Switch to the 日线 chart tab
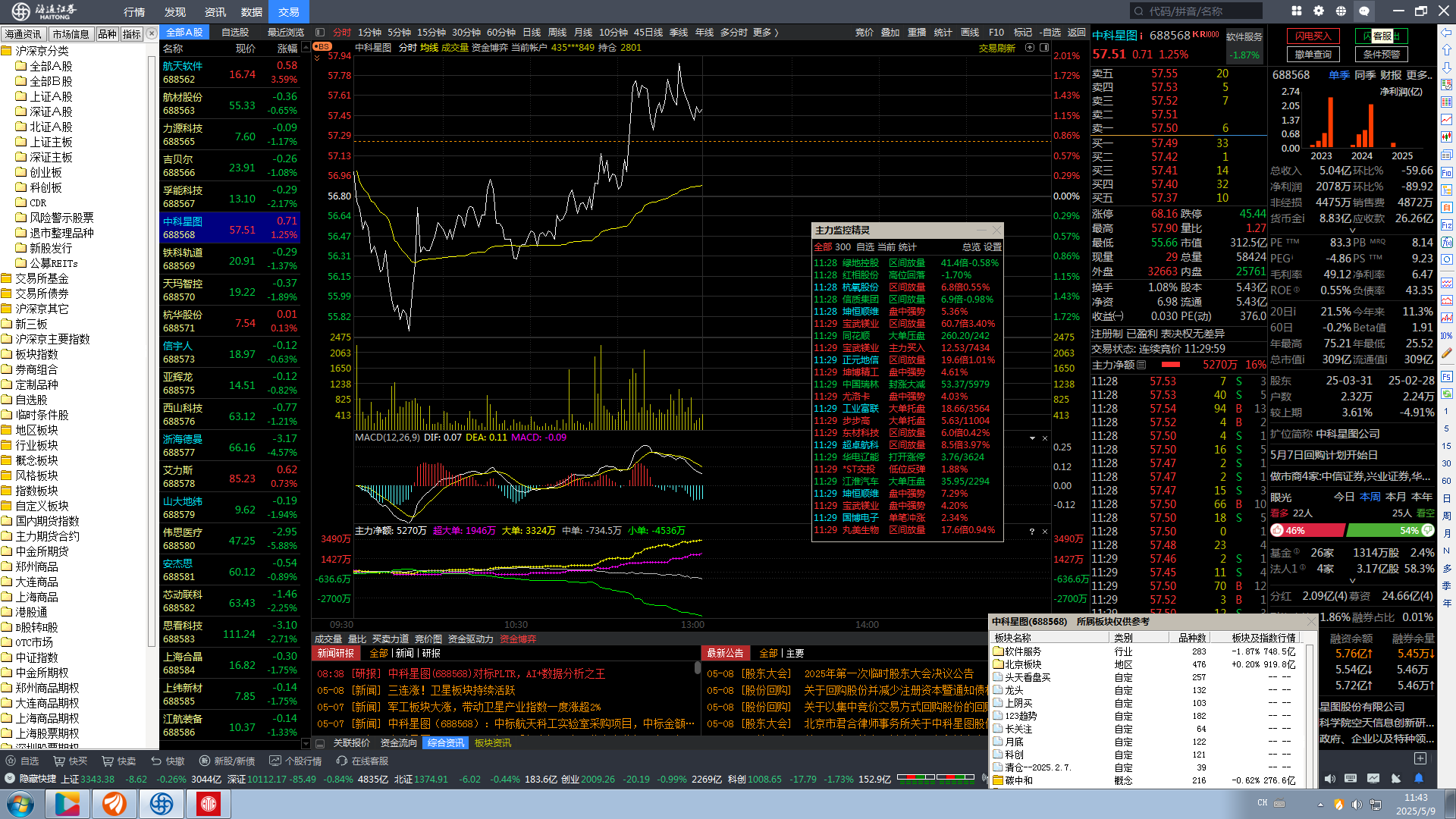Screen dimensions: 1456x819 [x=532, y=33]
